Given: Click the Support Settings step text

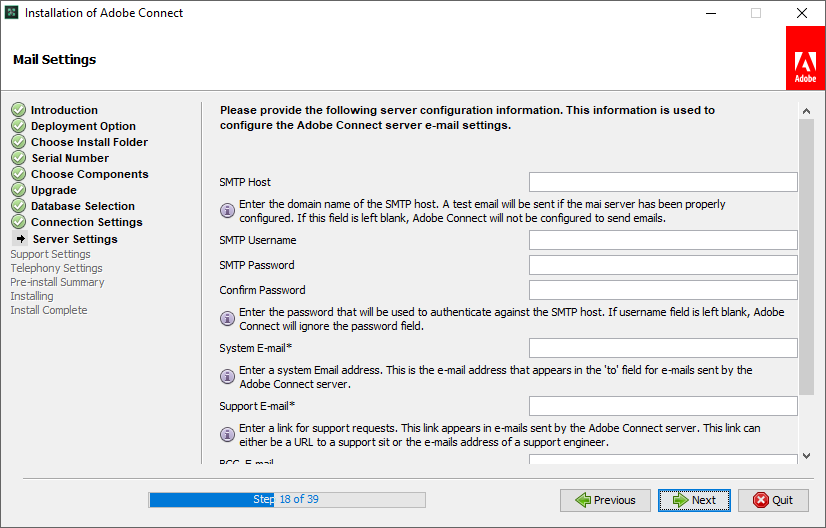Looking at the screenshot, I should [x=51, y=254].
